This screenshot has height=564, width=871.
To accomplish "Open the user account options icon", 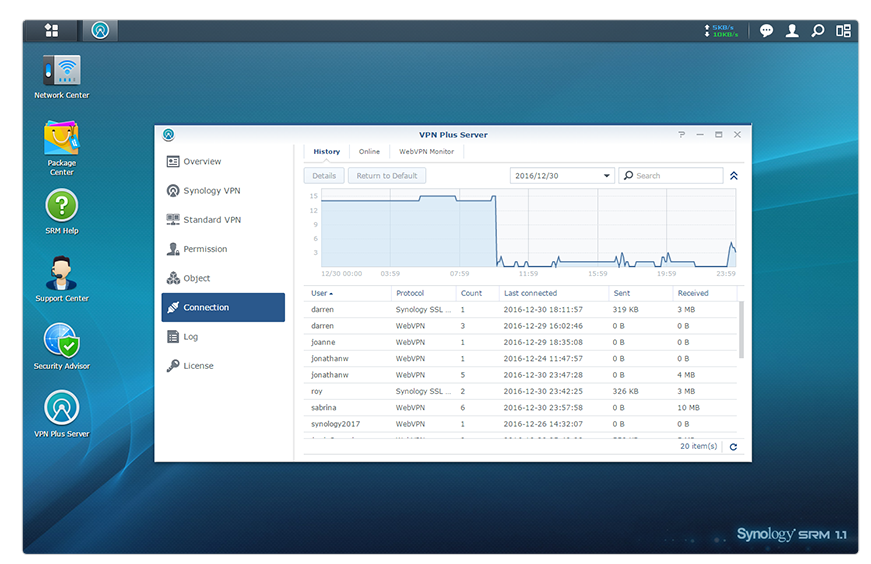I will tap(792, 31).
